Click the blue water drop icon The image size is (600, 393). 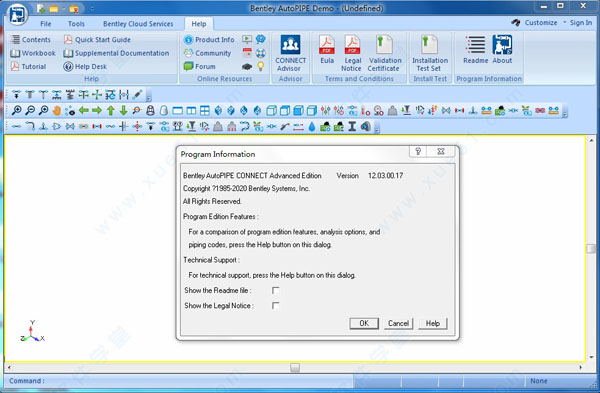(312, 126)
